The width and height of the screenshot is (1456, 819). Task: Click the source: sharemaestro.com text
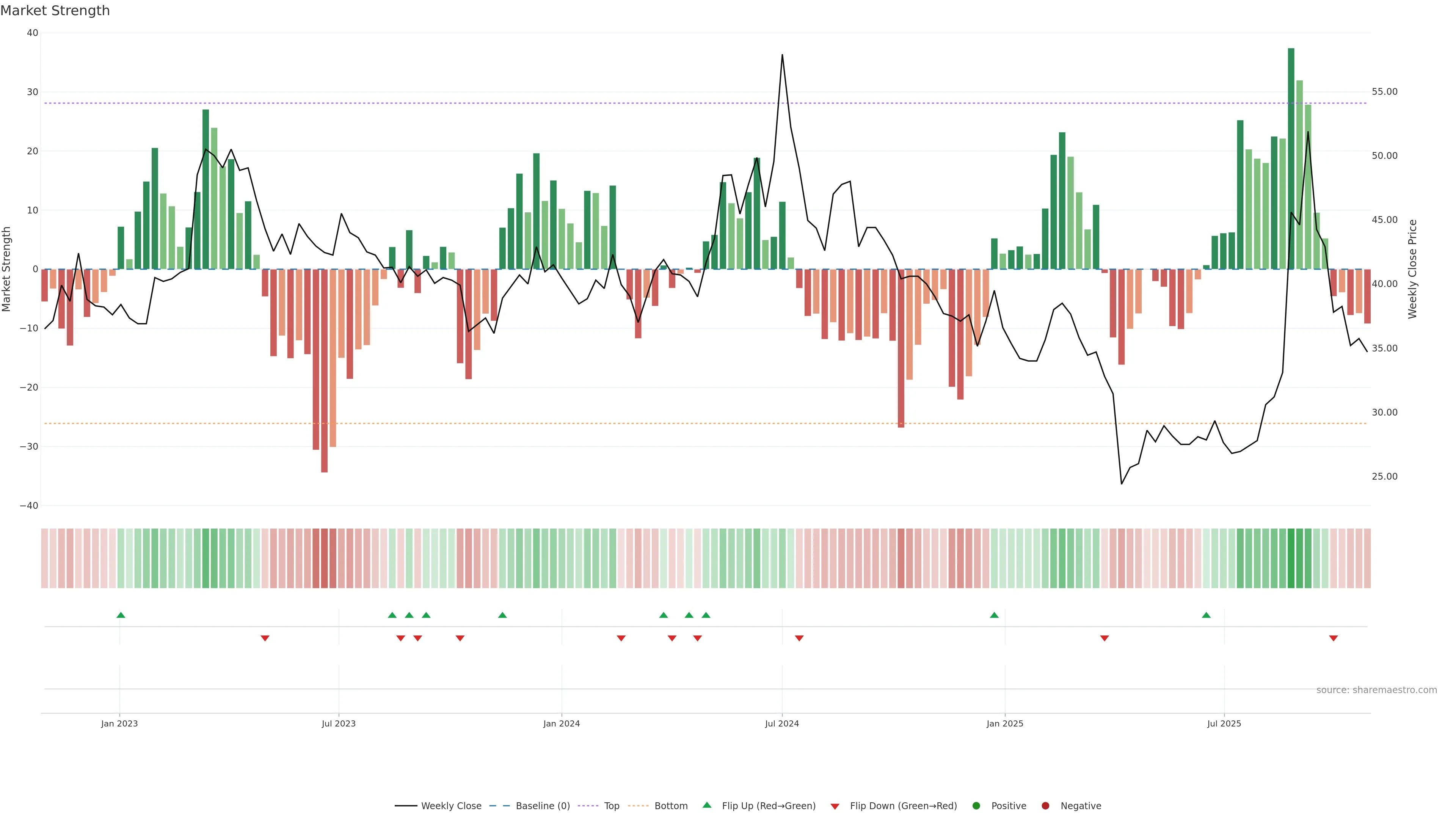(1376, 690)
